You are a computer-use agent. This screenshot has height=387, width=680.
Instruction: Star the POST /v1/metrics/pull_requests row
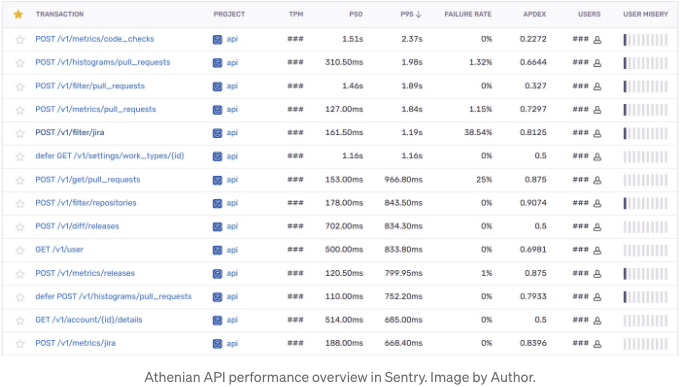(20, 110)
